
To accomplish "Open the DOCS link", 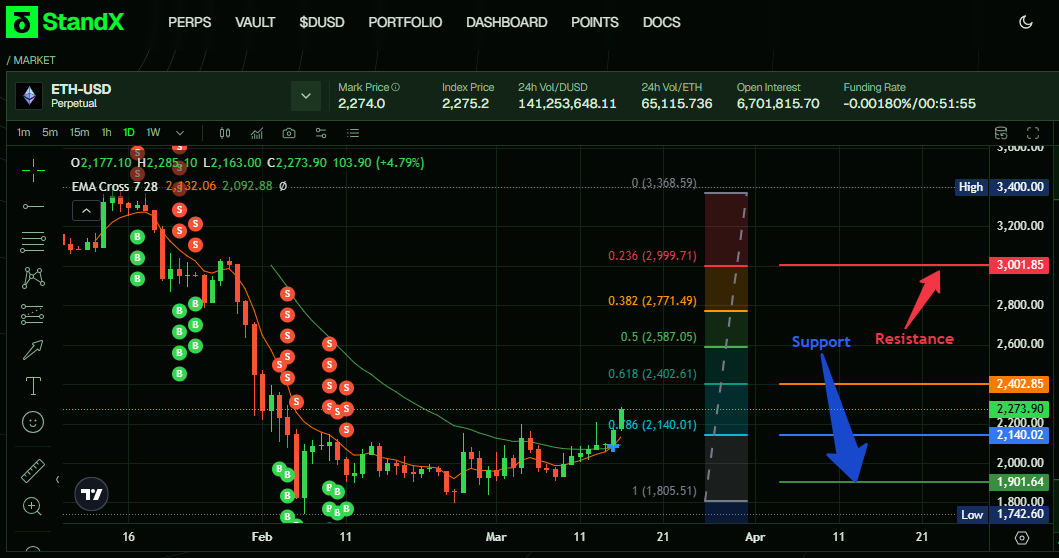I will (661, 22).
